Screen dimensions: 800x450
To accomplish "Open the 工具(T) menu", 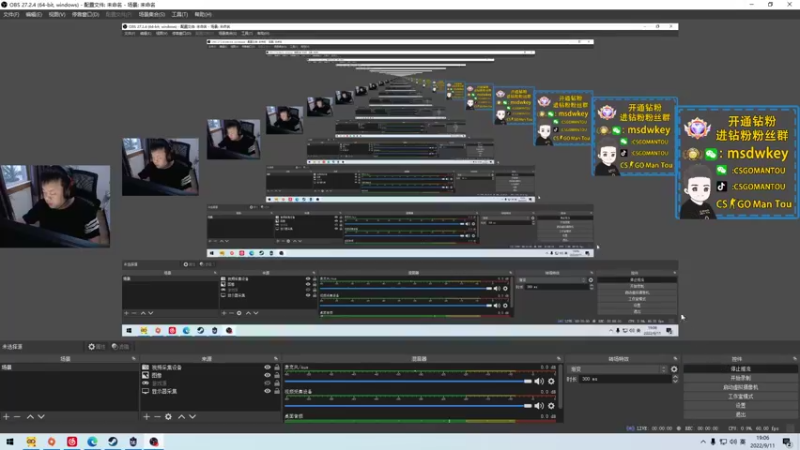I will coord(180,14).
